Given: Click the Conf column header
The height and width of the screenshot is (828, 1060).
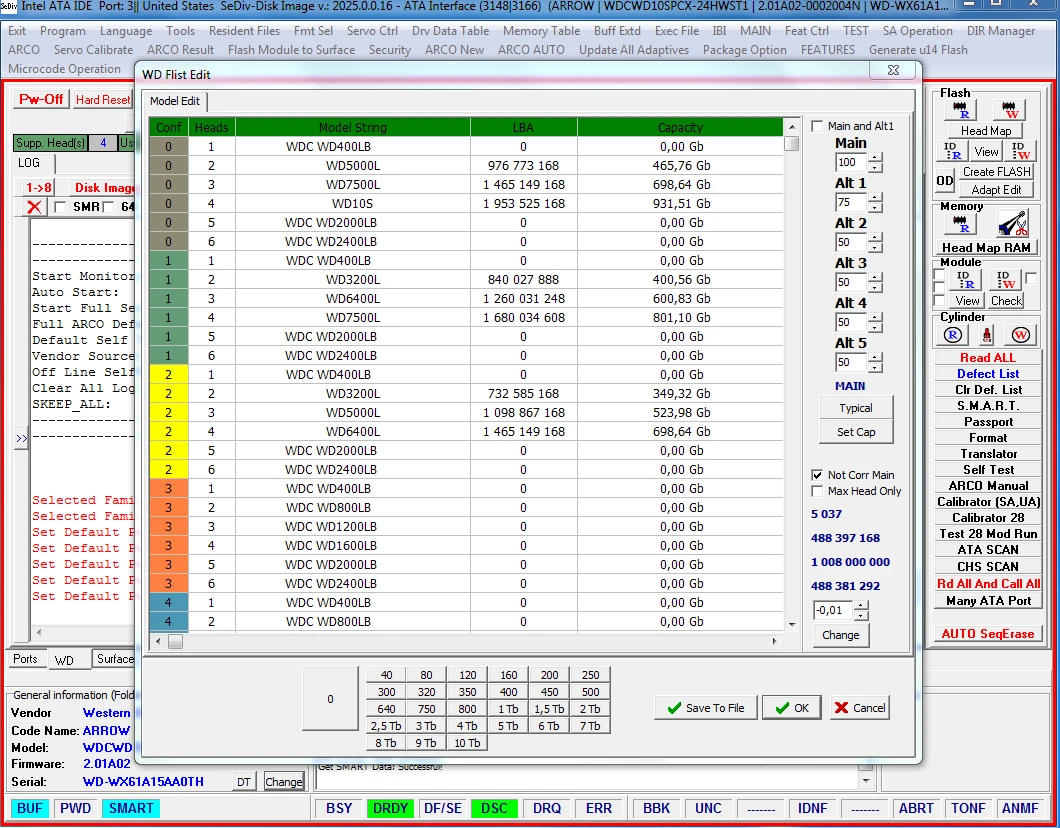Looking at the screenshot, I should pos(168,127).
